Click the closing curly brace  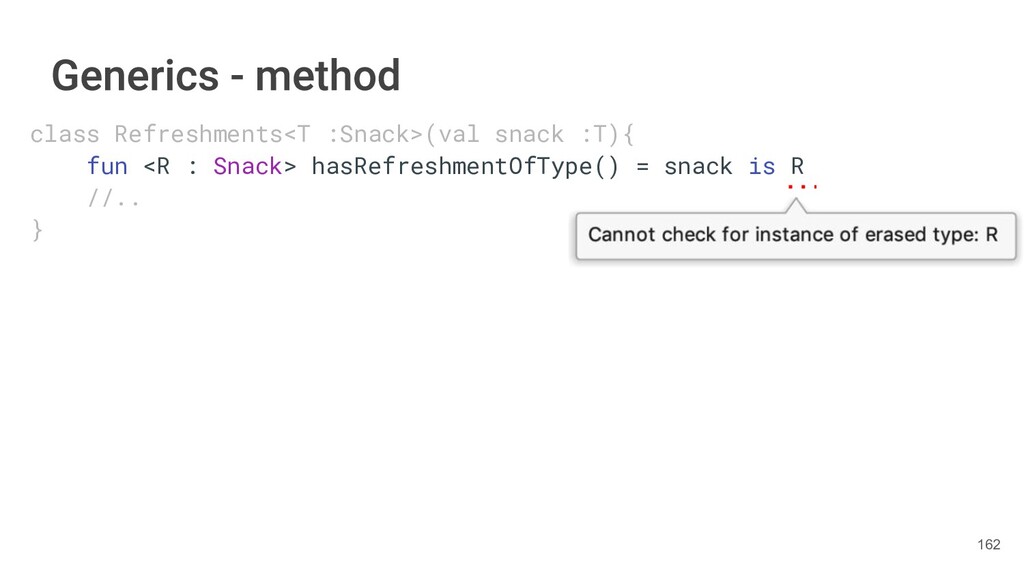click(37, 230)
